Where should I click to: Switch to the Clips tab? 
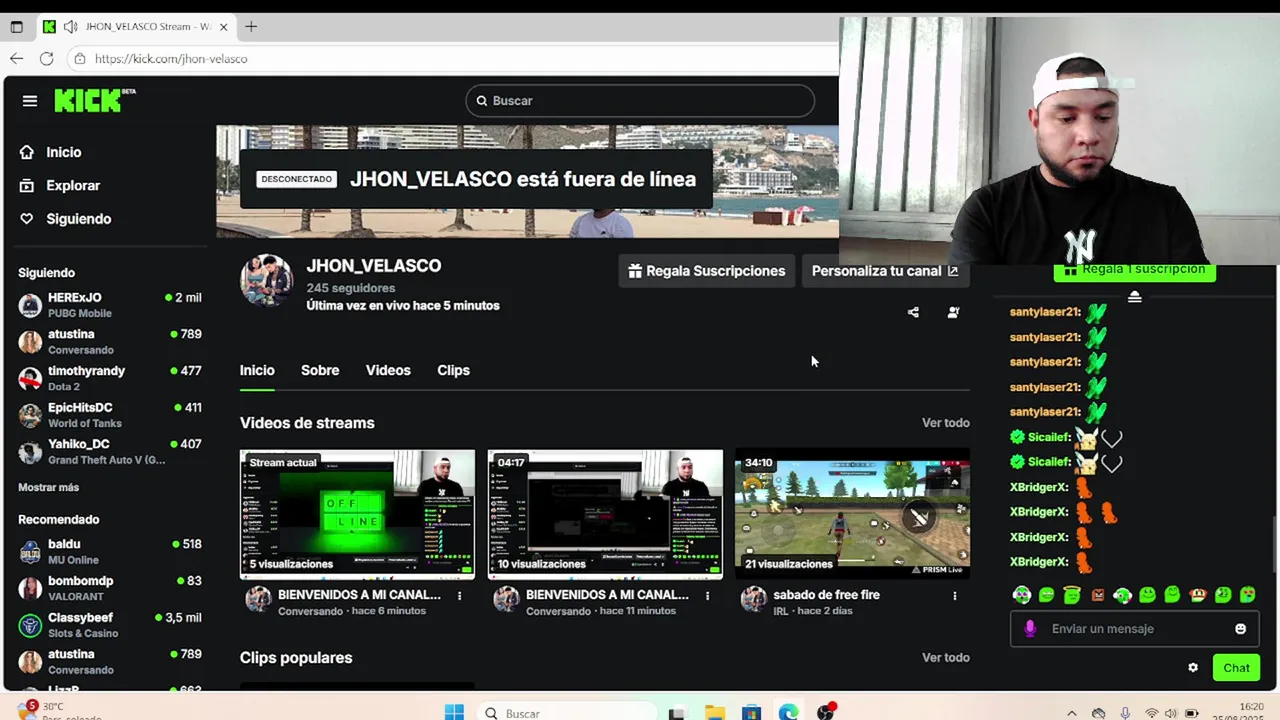453,370
